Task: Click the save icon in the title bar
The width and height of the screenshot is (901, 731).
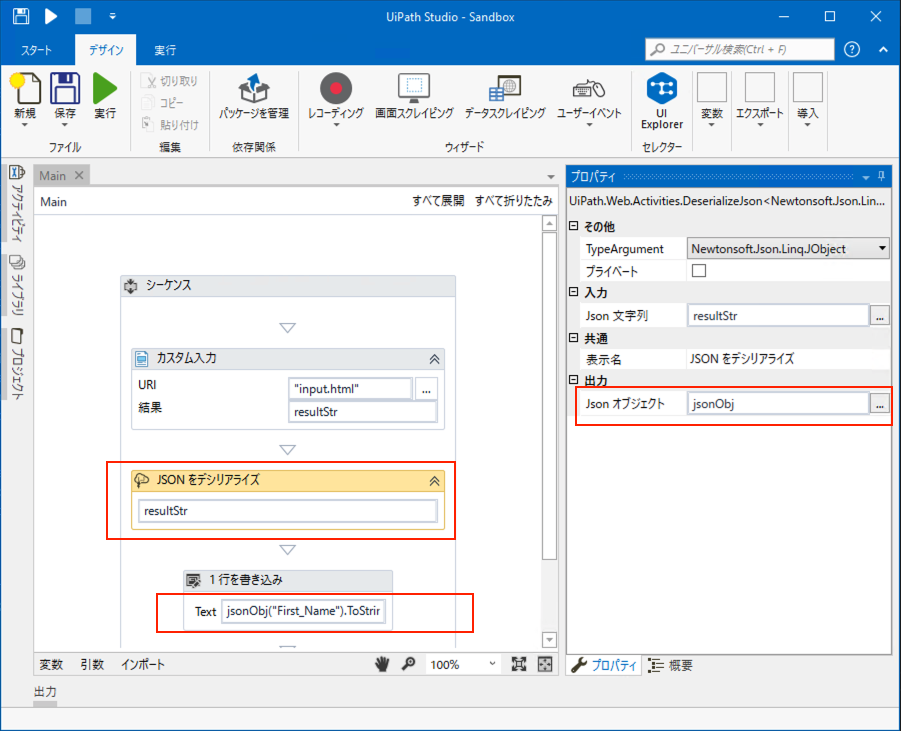Action: [21, 16]
